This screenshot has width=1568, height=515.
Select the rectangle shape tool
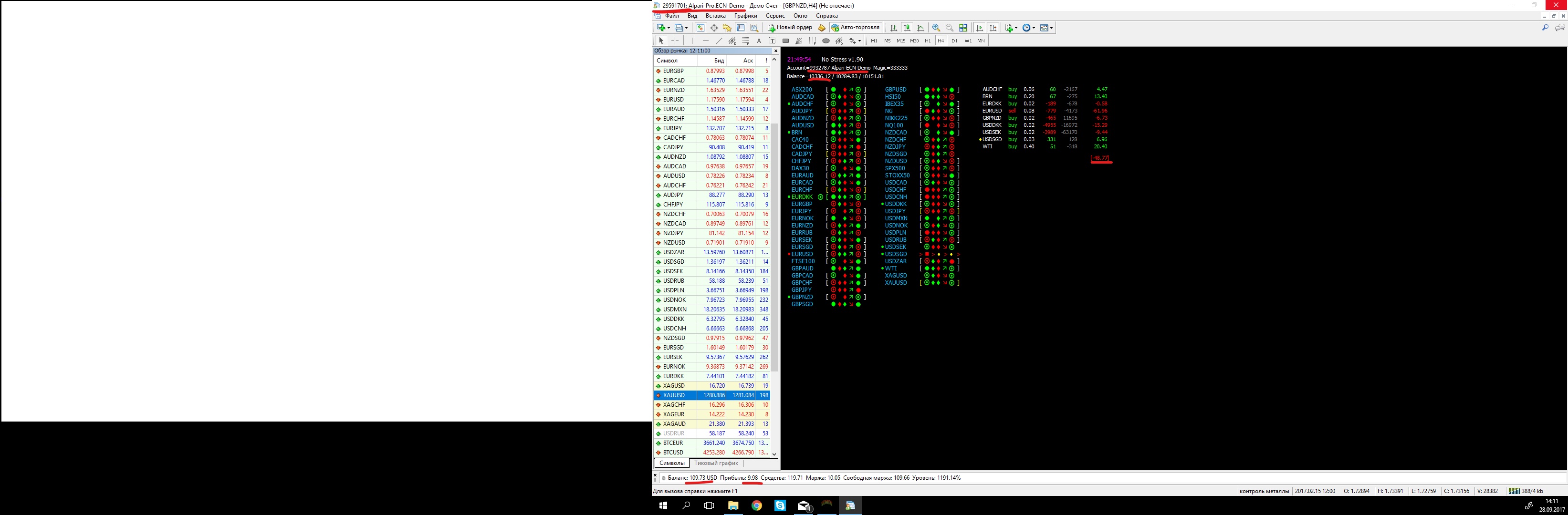tap(786, 41)
